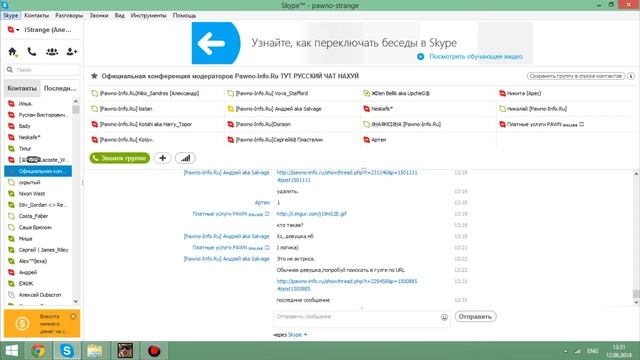Open the Контакты menu
The width and height of the screenshot is (640, 360).
36,16
